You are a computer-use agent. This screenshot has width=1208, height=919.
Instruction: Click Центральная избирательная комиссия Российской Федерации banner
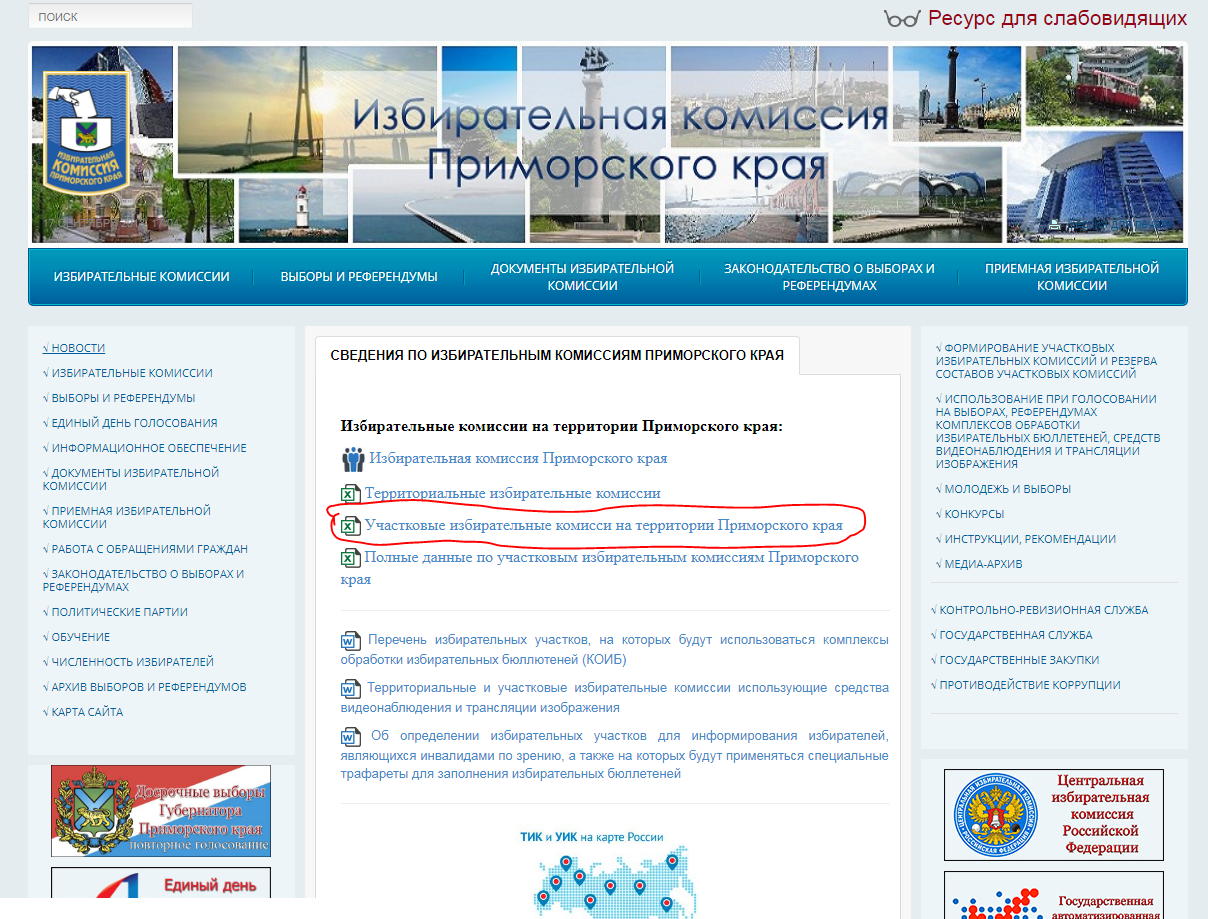point(1054,813)
